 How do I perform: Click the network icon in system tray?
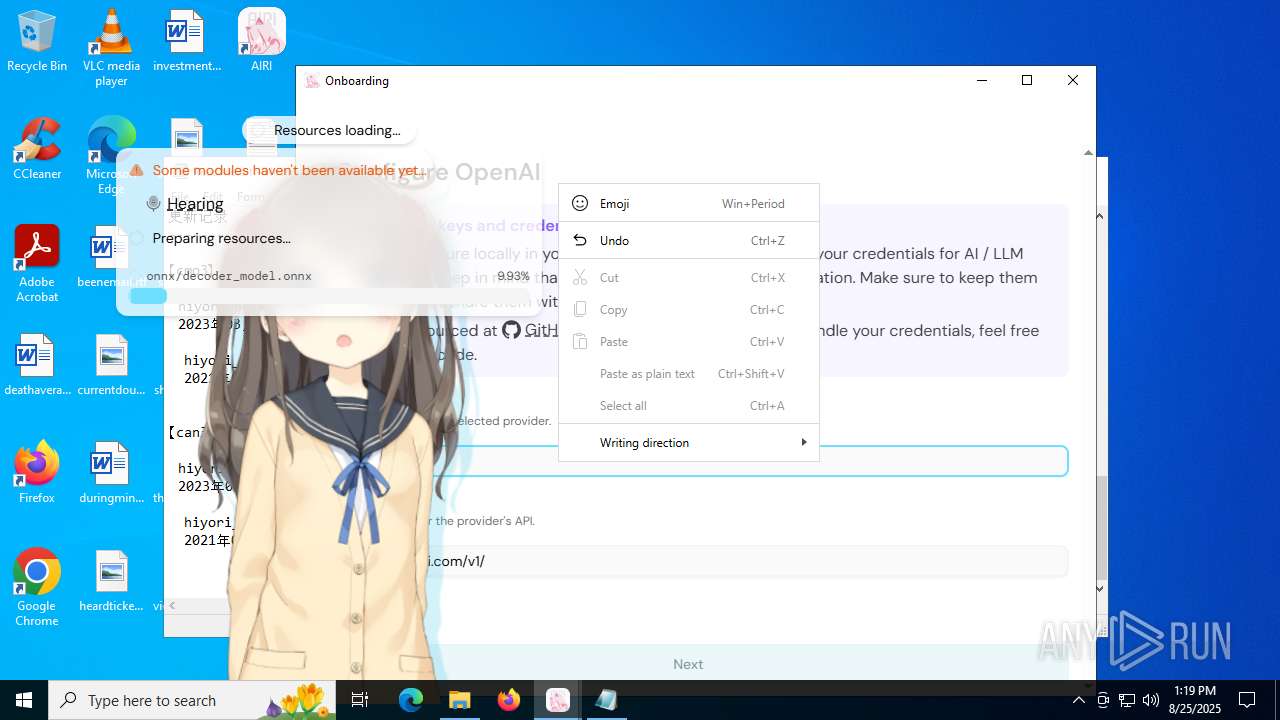(1127, 700)
